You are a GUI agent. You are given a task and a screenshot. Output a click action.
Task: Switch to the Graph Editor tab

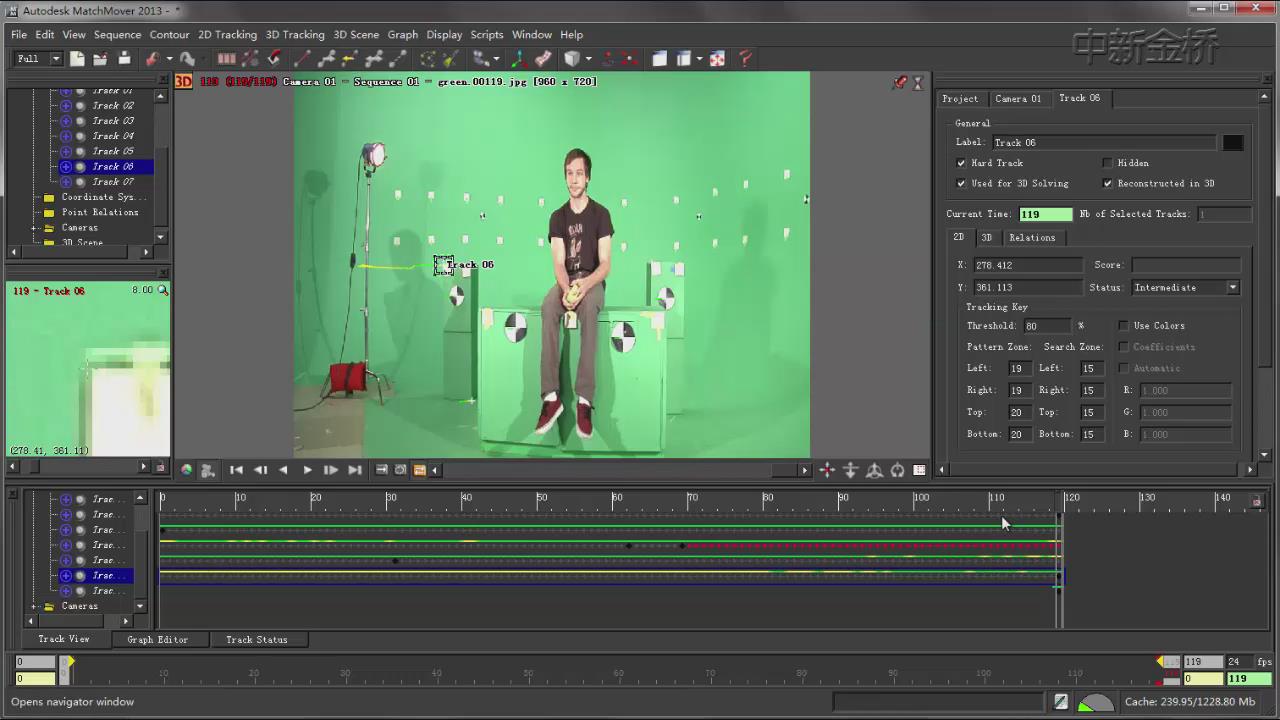157,640
